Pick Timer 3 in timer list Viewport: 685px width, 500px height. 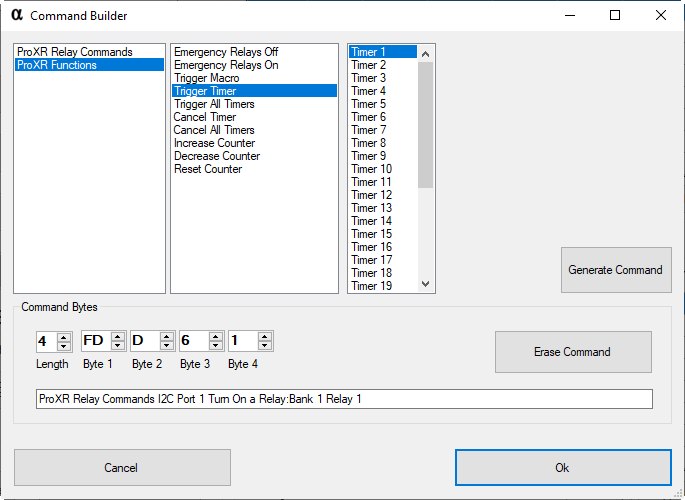[383, 78]
